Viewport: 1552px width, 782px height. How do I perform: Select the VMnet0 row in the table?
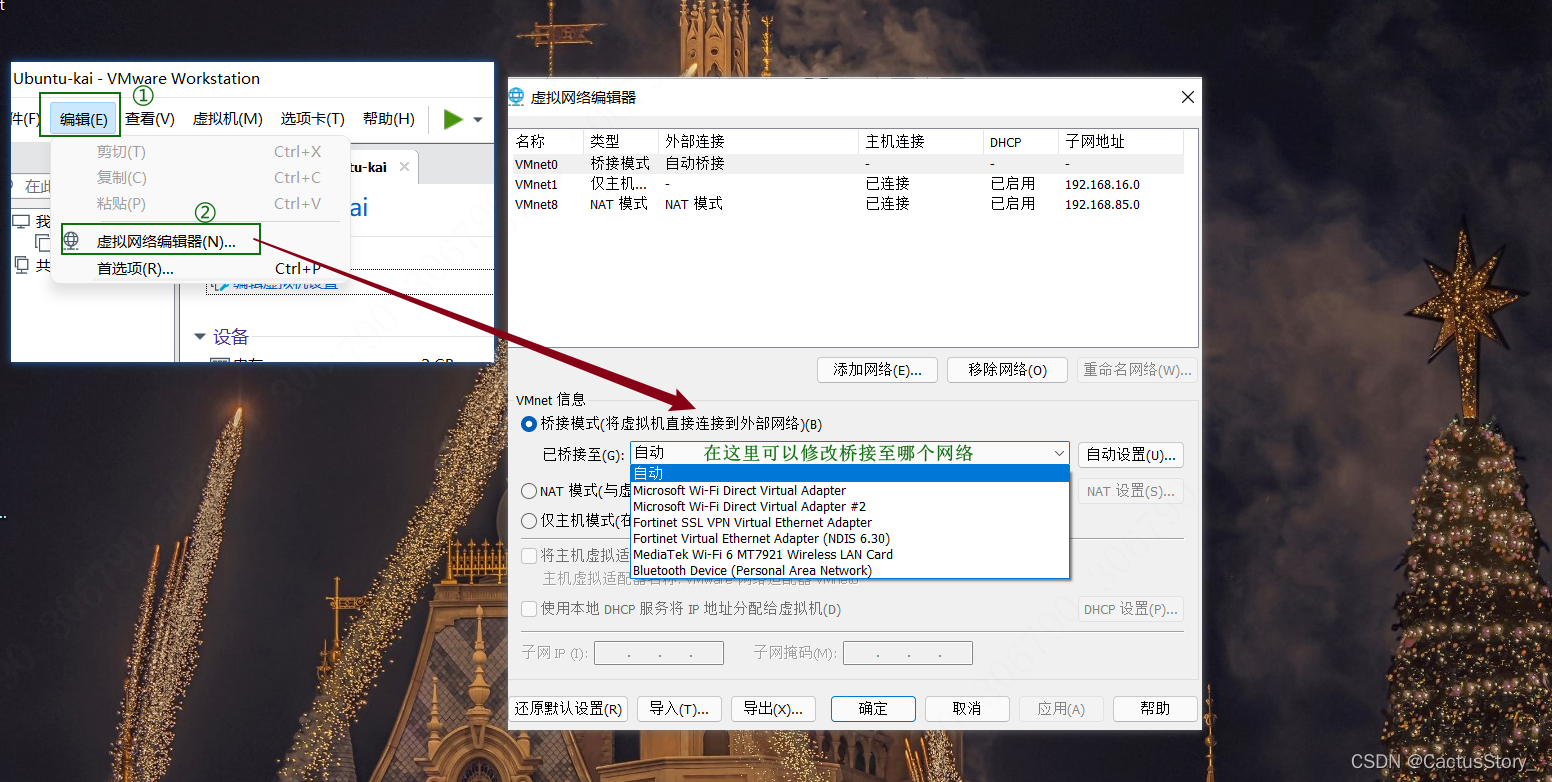click(848, 163)
